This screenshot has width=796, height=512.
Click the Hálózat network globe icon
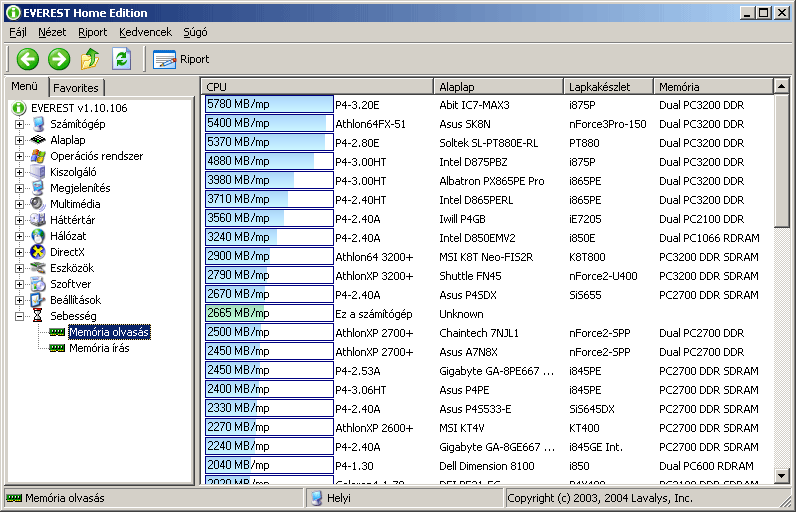38,236
